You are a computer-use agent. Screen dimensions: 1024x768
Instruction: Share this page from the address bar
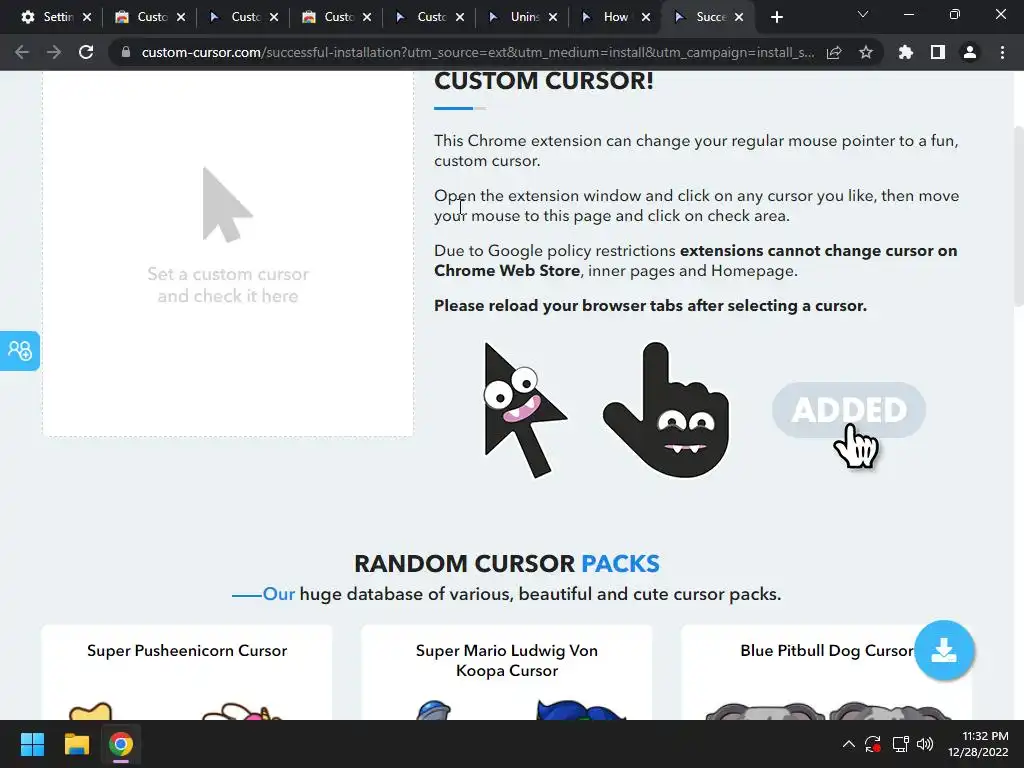point(834,52)
